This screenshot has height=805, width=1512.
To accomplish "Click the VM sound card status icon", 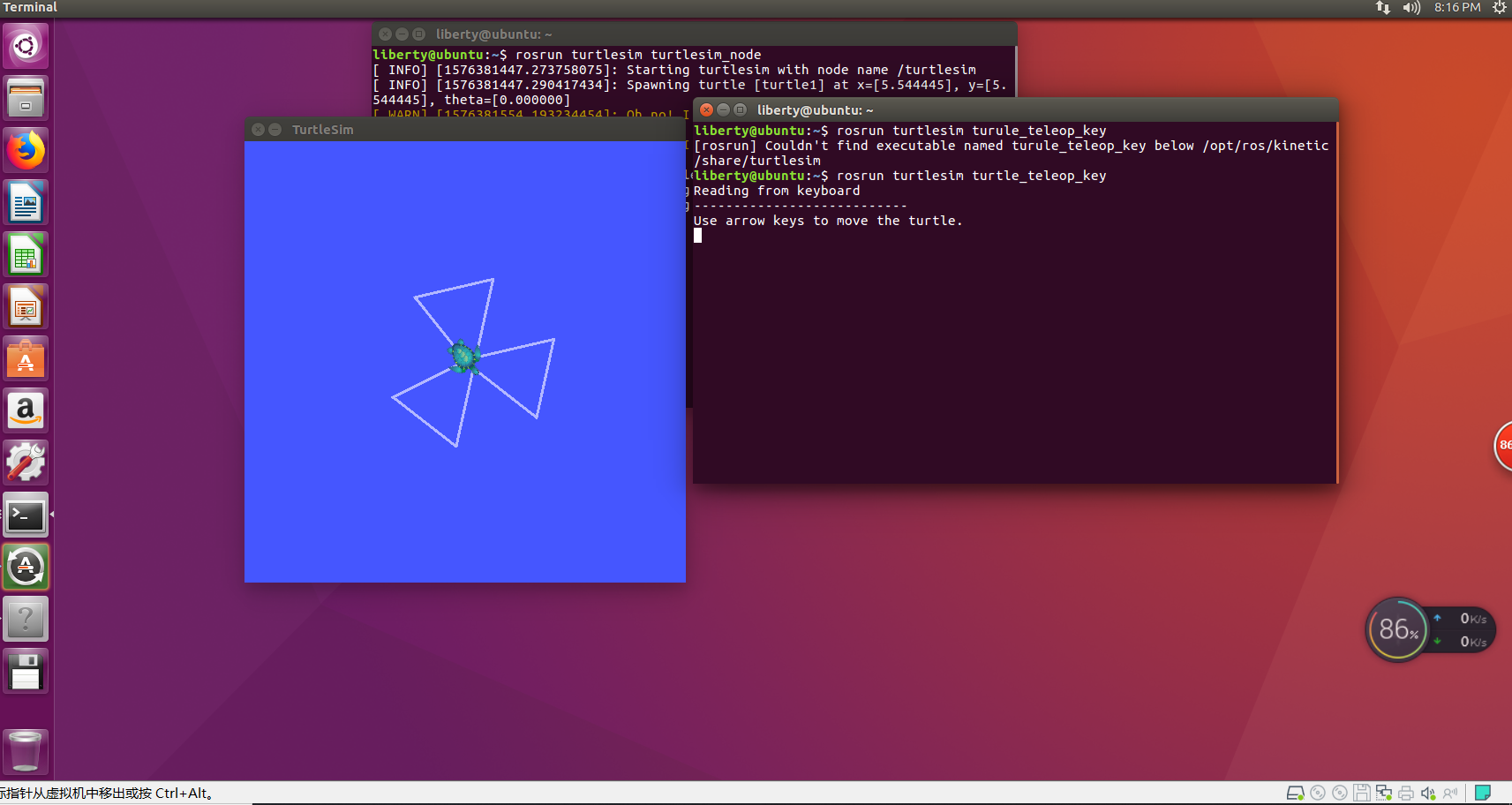I will pos(1428,793).
